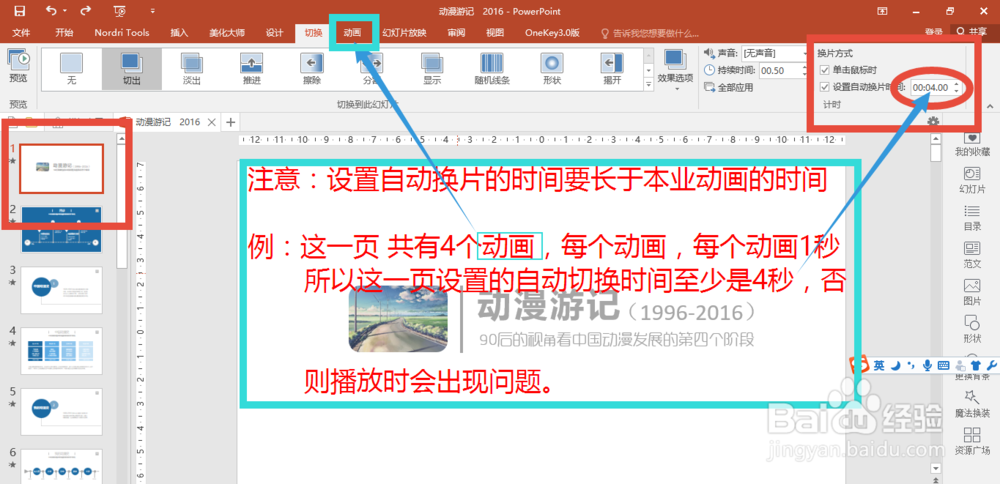Switch to the 设计 tab
The height and width of the screenshot is (484, 1000).
point(274,33)
